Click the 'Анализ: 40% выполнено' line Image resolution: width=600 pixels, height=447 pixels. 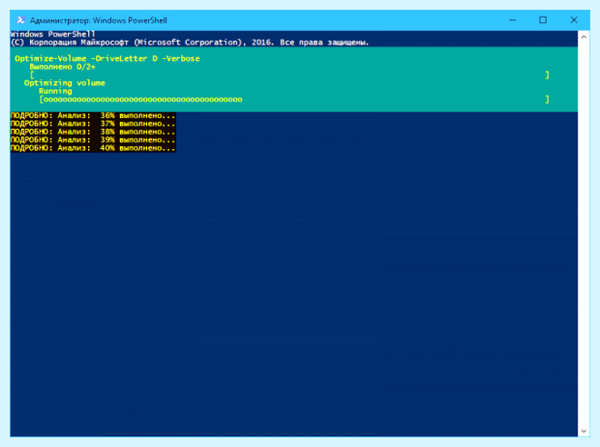click(x=93, y=148)
